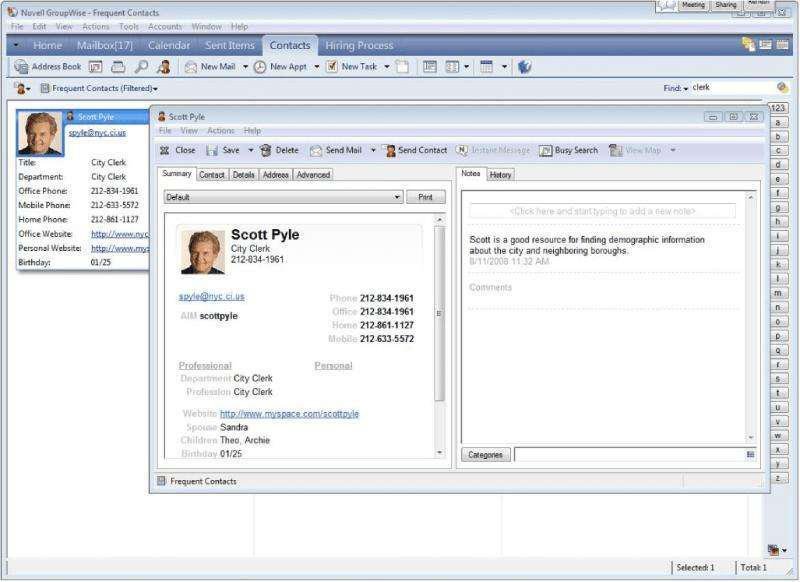
Task: Click the Home tab in navigation bar
Action: [x=47, y=45]
